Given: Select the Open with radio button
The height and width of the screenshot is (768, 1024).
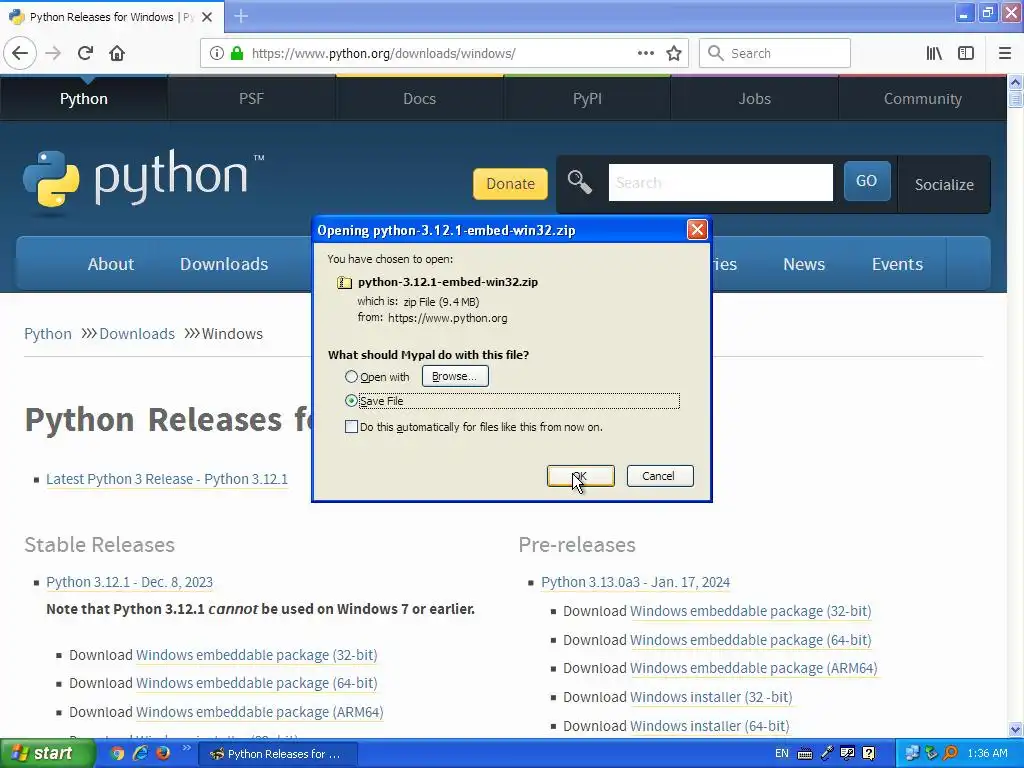Looking at the screenshot, I should [351, 377].
